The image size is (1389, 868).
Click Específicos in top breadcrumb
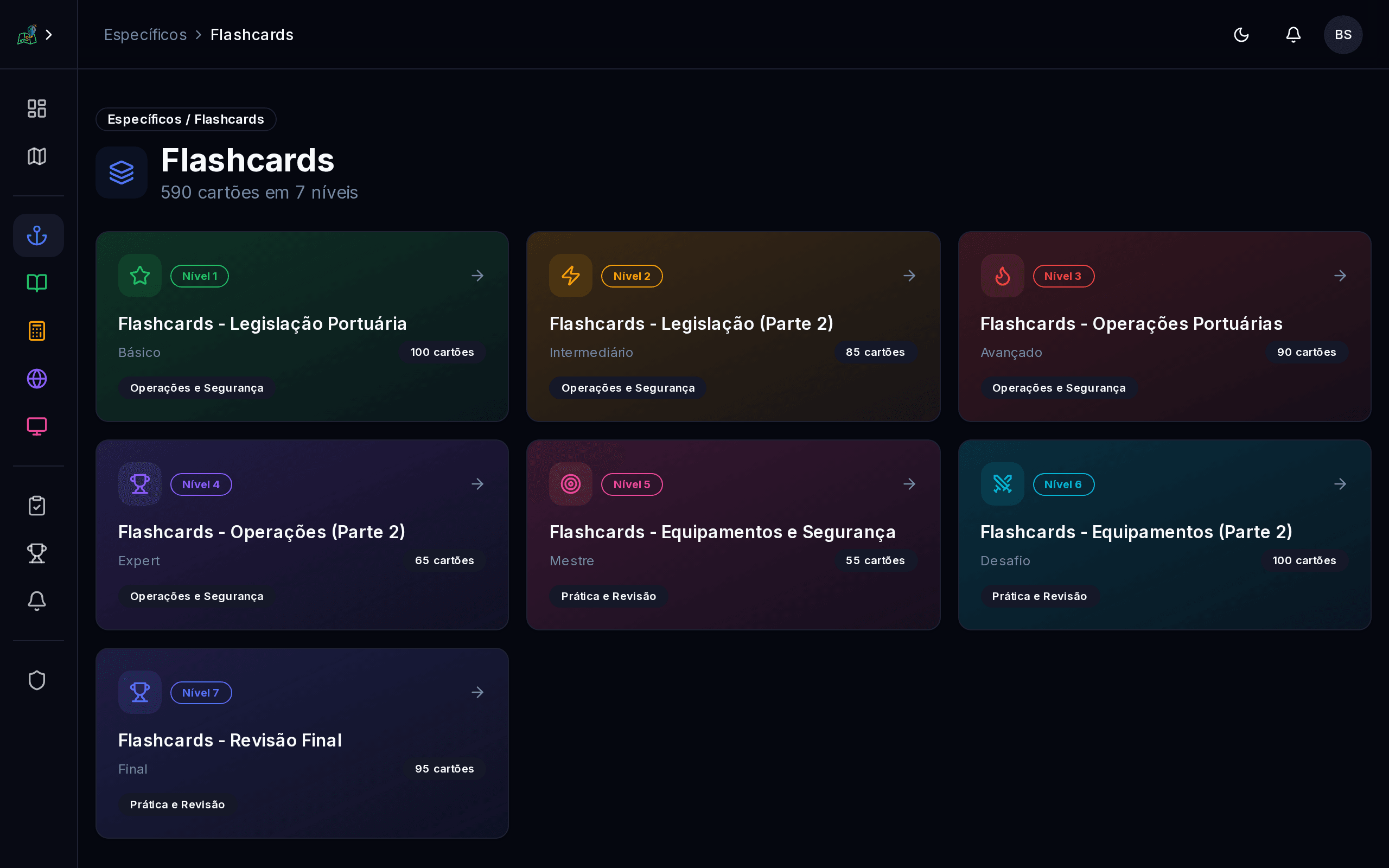point(145,35)
